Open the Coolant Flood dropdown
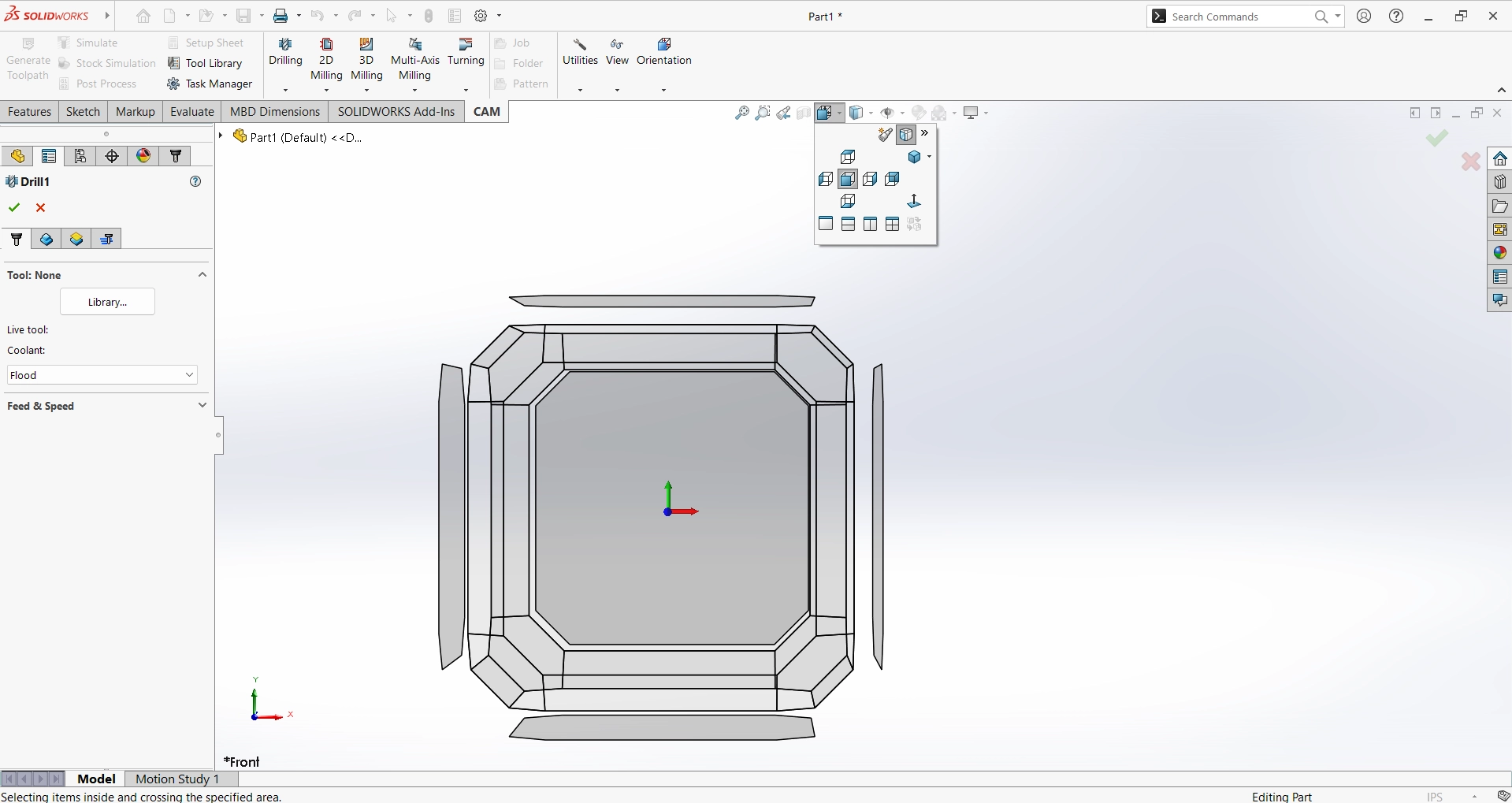Screen dimensions: 1512x803 point(102,375)
